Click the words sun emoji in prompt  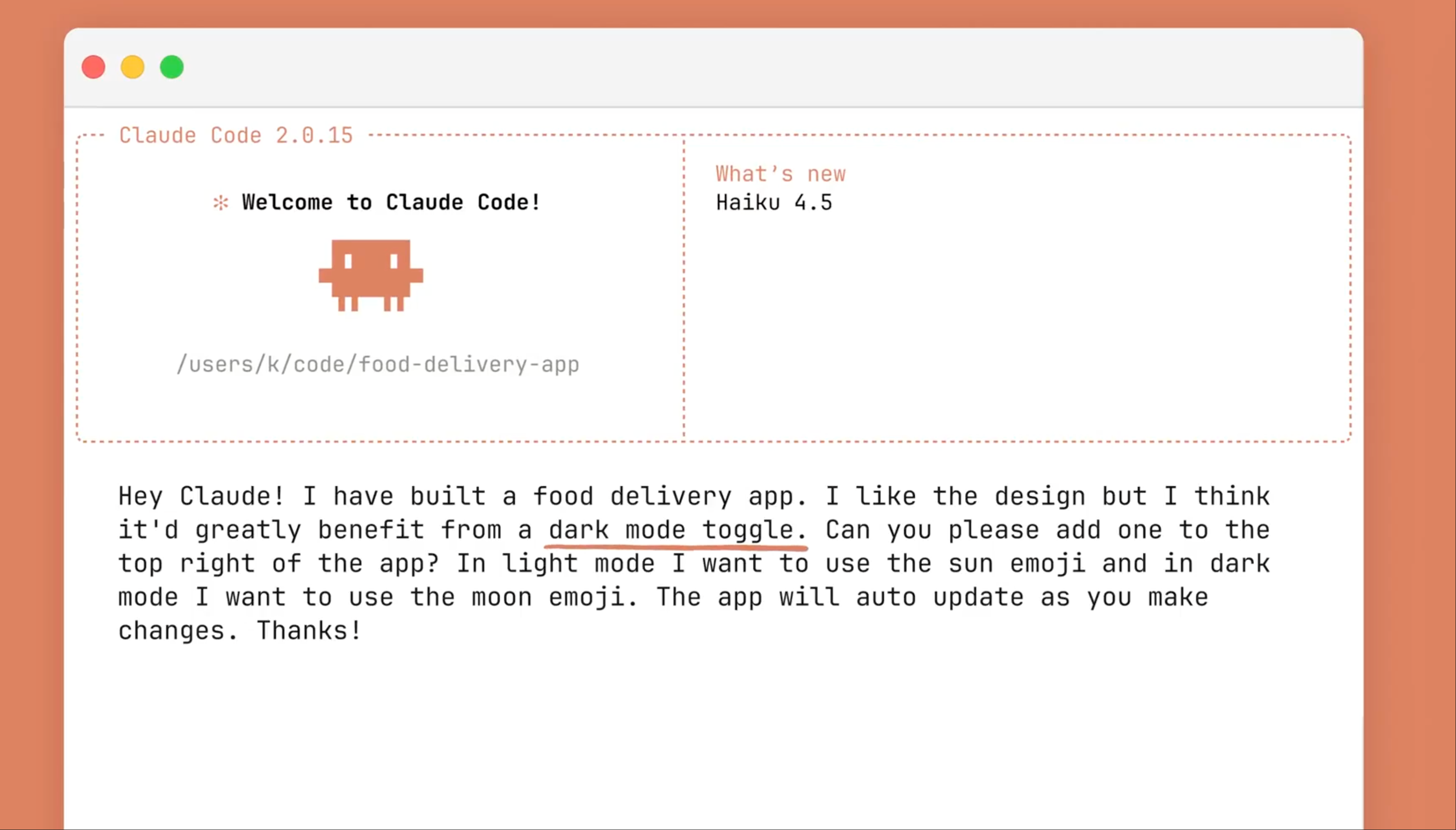coord(1016,564)
